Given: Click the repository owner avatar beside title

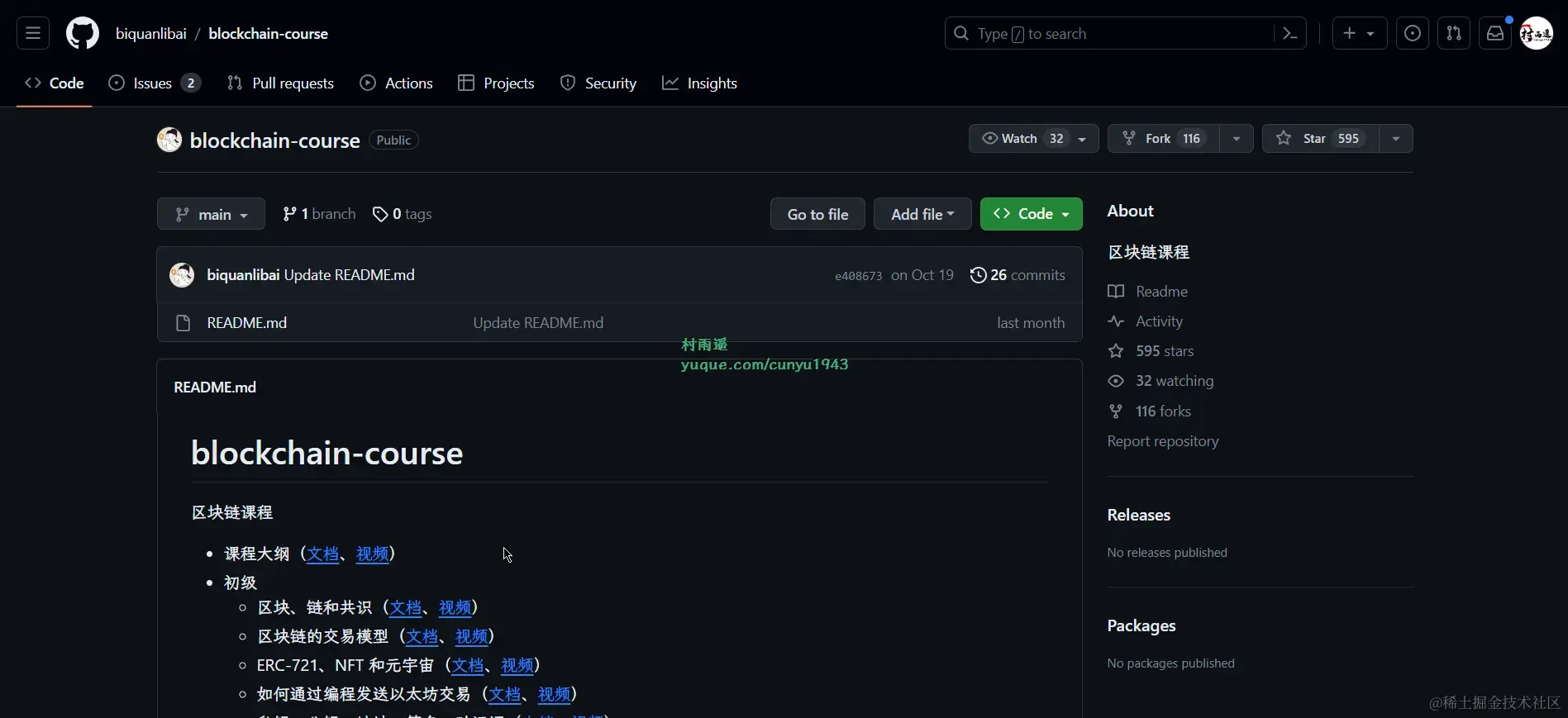Looking at the screenshot, I should (169, 140).
